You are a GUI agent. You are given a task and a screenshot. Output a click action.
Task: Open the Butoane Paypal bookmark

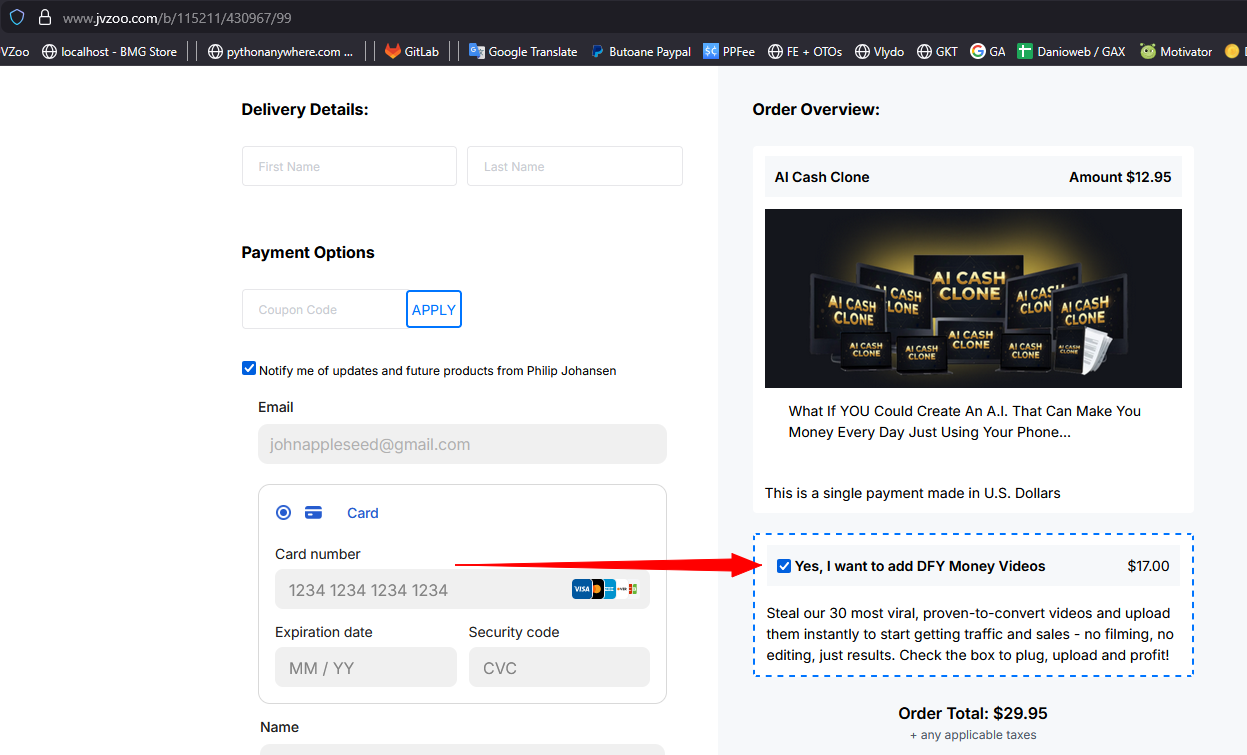point(640,51)
